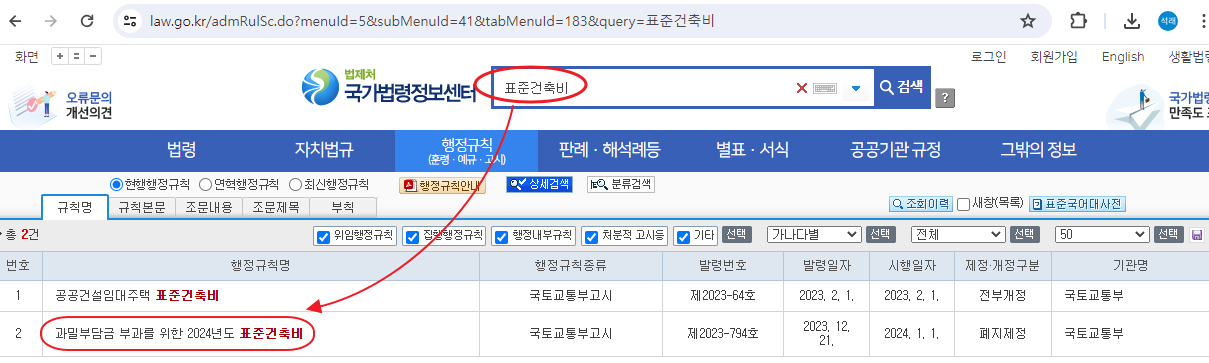
Task: Click 선택 button next to 가나다별 dropdown
Action: click(x=880, y=235)
